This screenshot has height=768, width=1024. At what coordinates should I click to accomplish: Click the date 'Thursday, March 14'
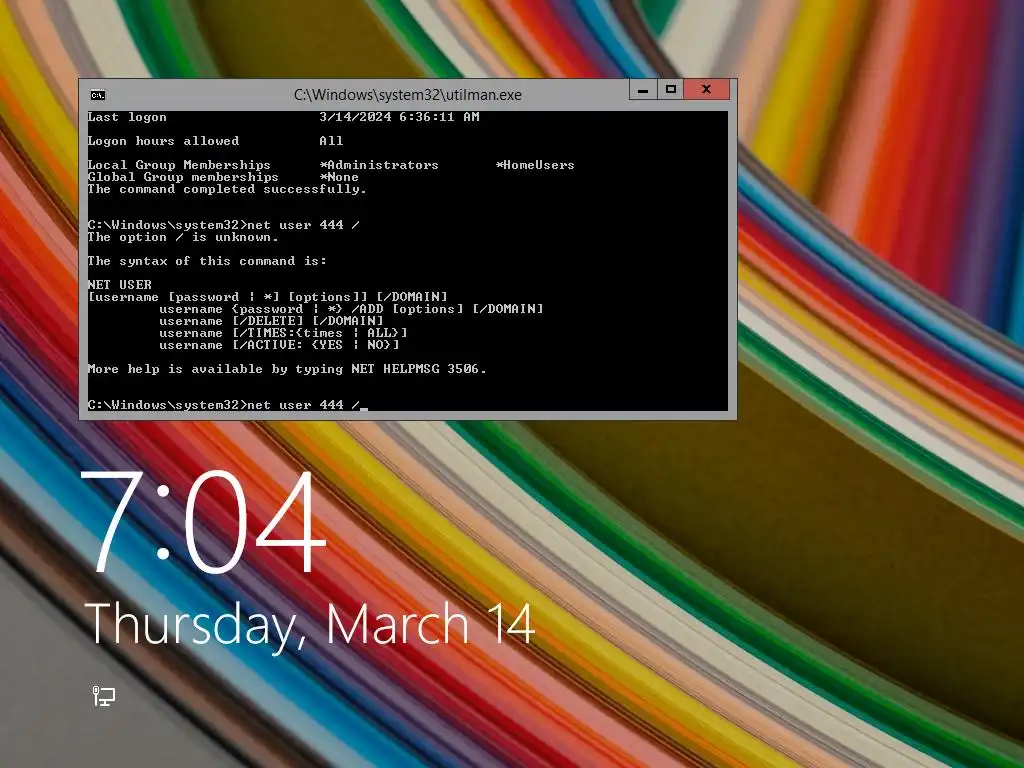click(x=310, y=626)
